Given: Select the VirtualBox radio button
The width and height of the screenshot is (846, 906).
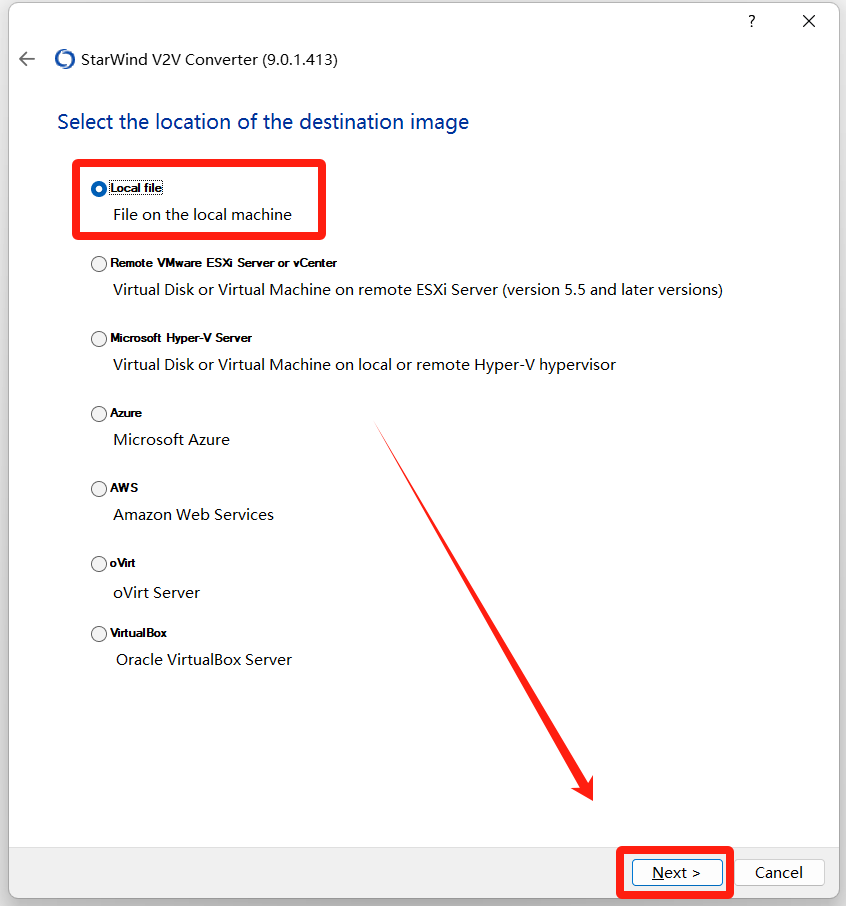Looking at the screenshot, I should pyautogui.click(x=98, y=634).
